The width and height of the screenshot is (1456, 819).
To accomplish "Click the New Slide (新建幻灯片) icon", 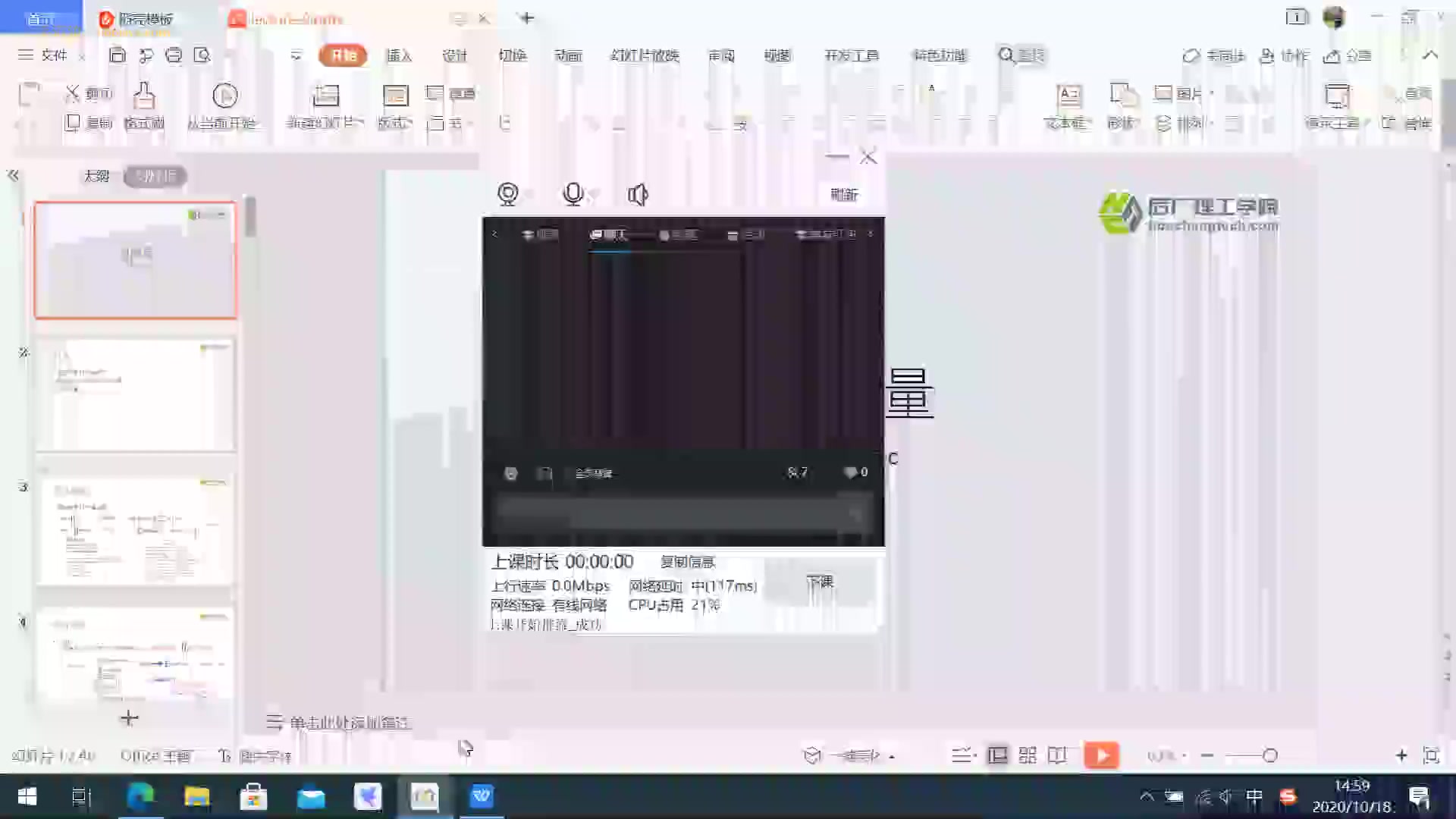I will (325, 96).
